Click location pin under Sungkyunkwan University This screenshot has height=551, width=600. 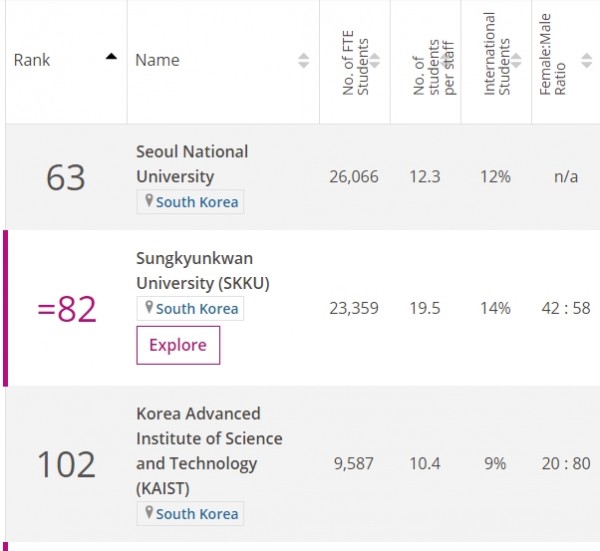pyautogui.click(x=149, y=308)
